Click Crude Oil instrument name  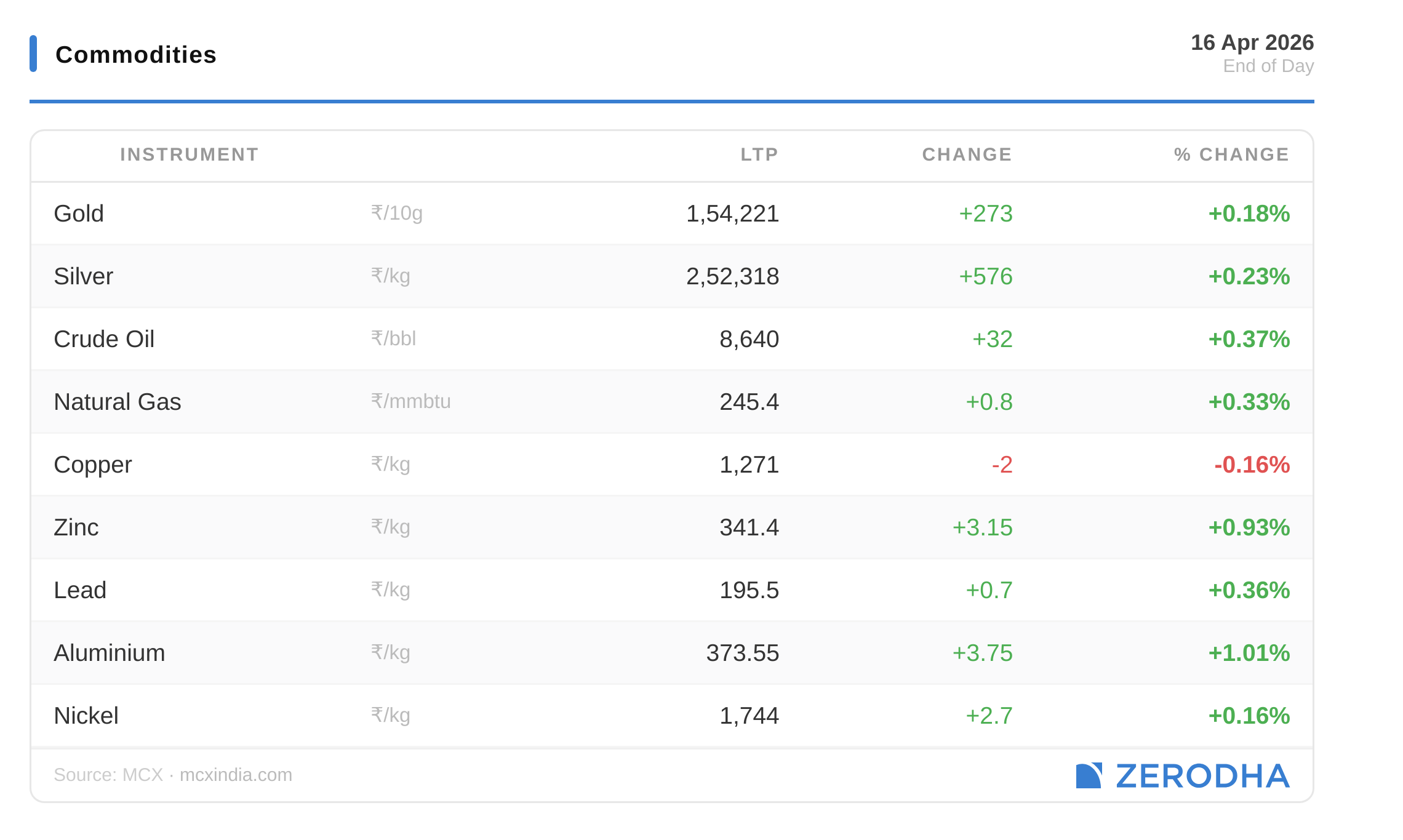104,339
